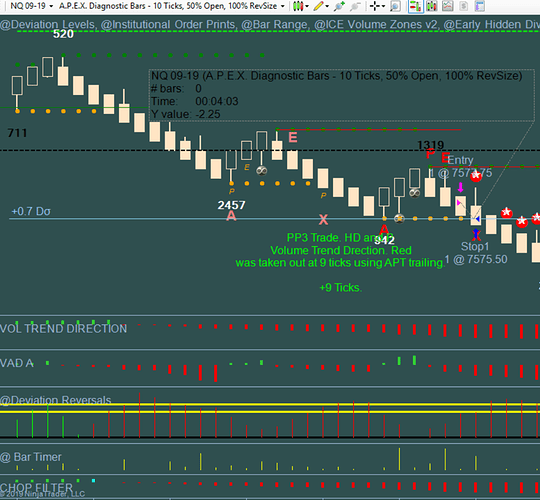The width and height of the screenshot is (540, 500).
Task: Expand the drawing tools dropdown arrow
Action: pyautogui.click(x=327, y=6)
